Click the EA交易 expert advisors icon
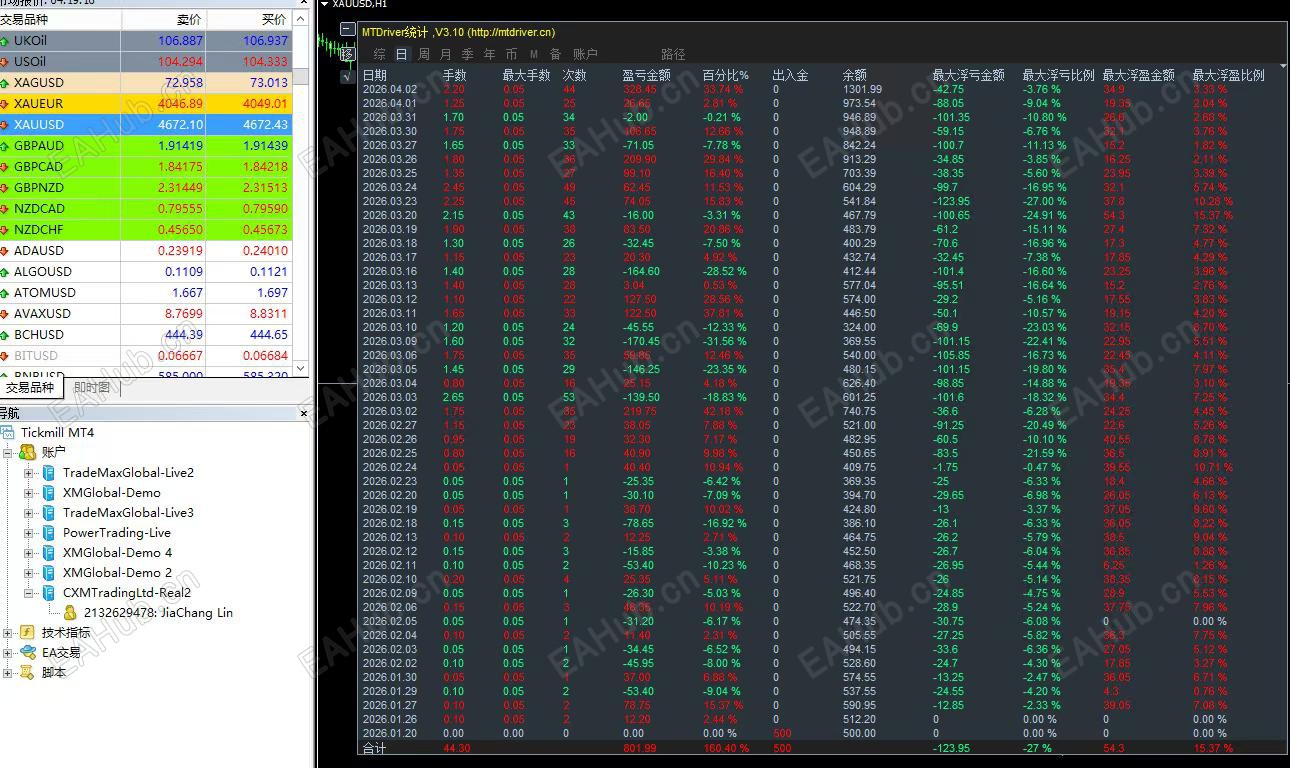 [27, 652]
